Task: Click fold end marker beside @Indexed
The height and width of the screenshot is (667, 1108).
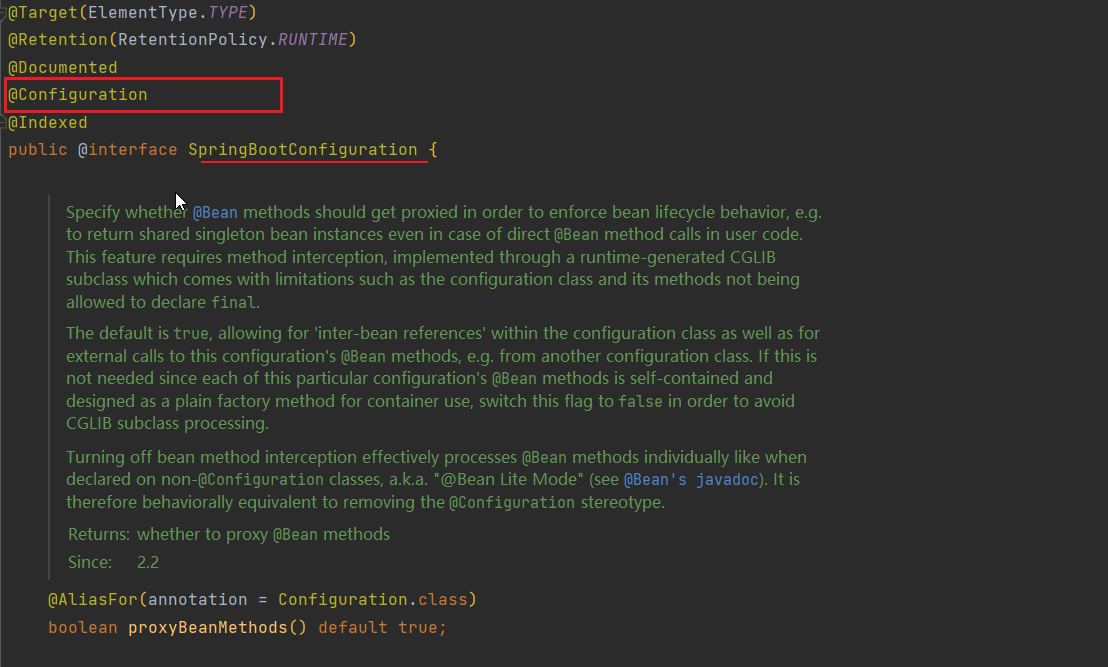Action: coord(3,123)
